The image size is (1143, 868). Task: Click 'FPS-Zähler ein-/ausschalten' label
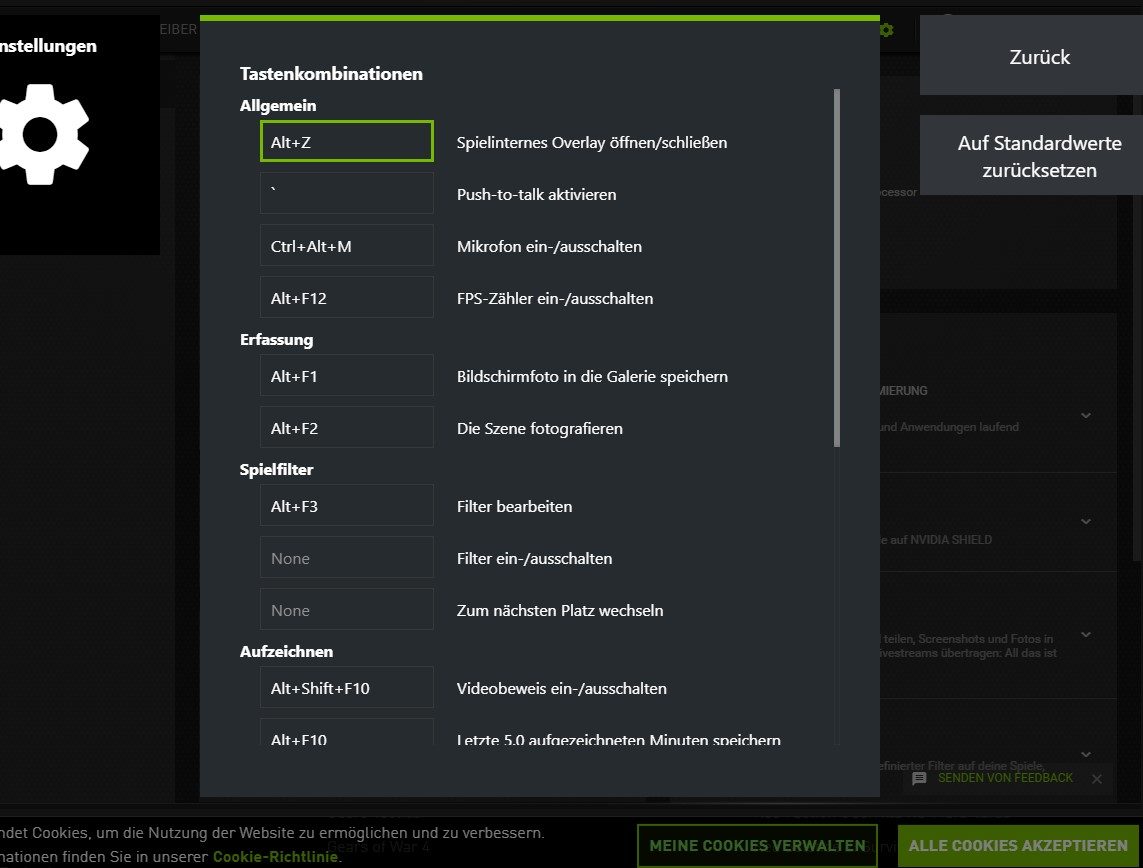pos(555,298)
